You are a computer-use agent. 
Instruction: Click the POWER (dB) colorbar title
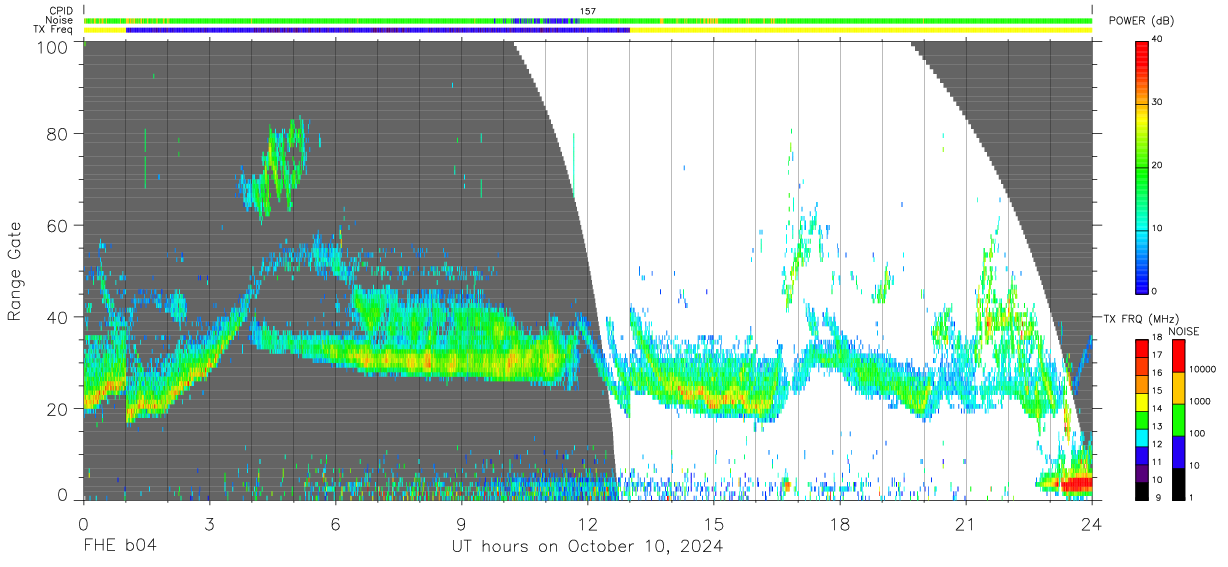(x=1140, y=21)
